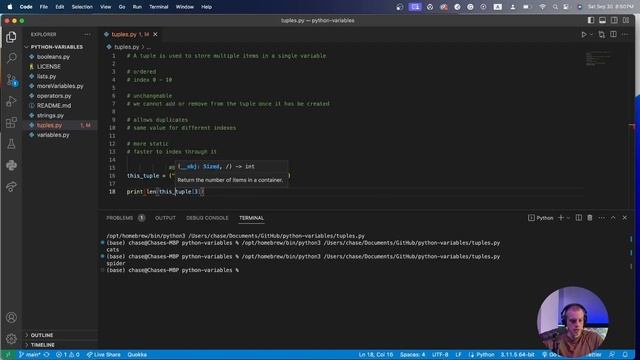Open strings.py in explorer

coord(50,116)
